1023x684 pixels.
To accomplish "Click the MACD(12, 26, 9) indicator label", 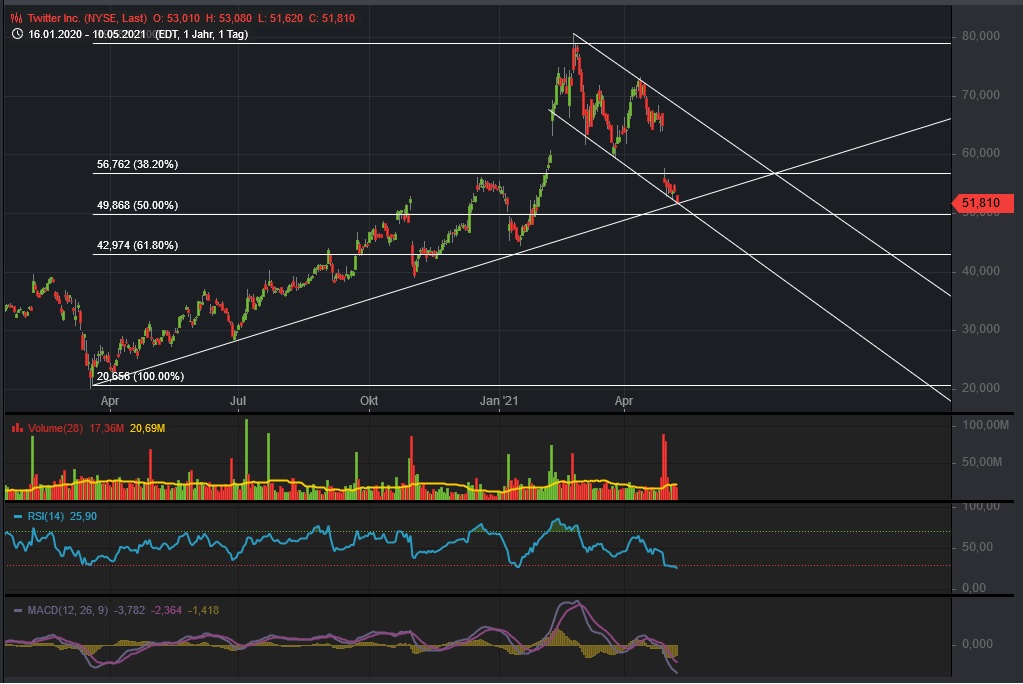I will (68, 610).
